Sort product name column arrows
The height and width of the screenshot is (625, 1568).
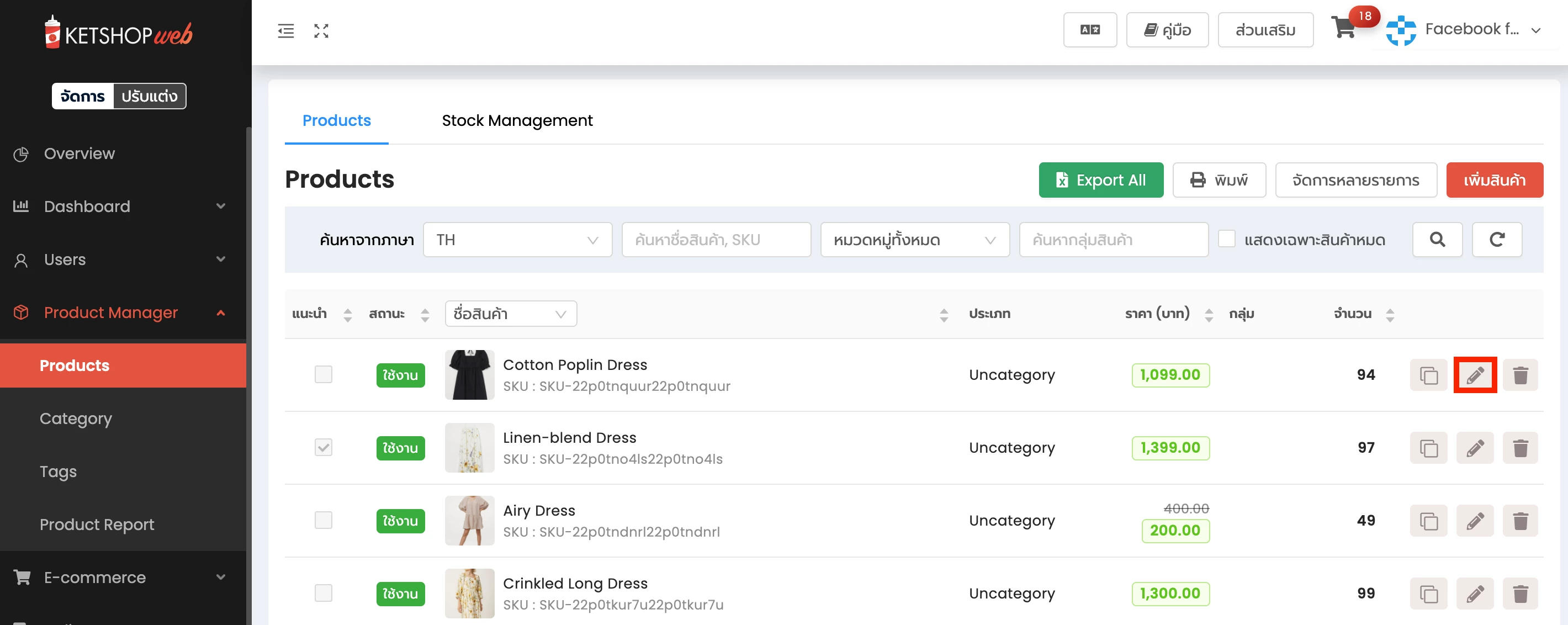944,315
